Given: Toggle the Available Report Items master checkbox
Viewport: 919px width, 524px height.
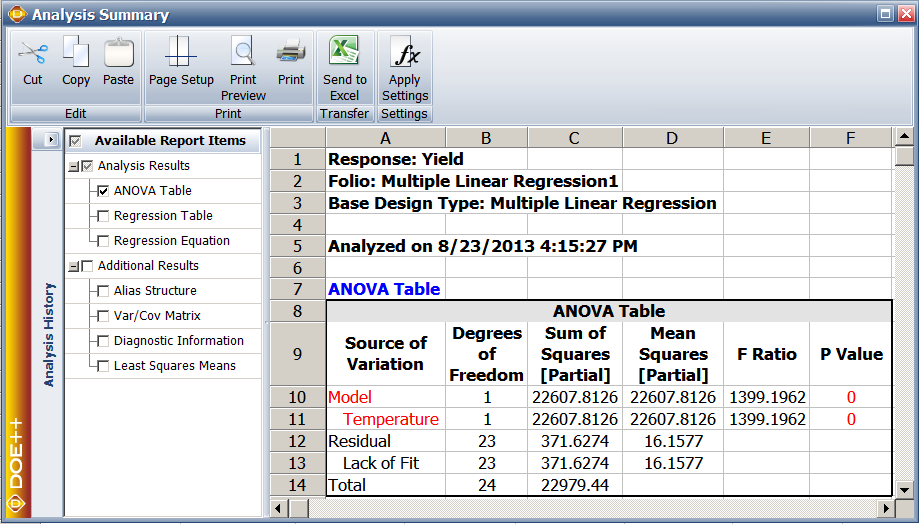Looking at the screenshot, I should coord(75,141).
